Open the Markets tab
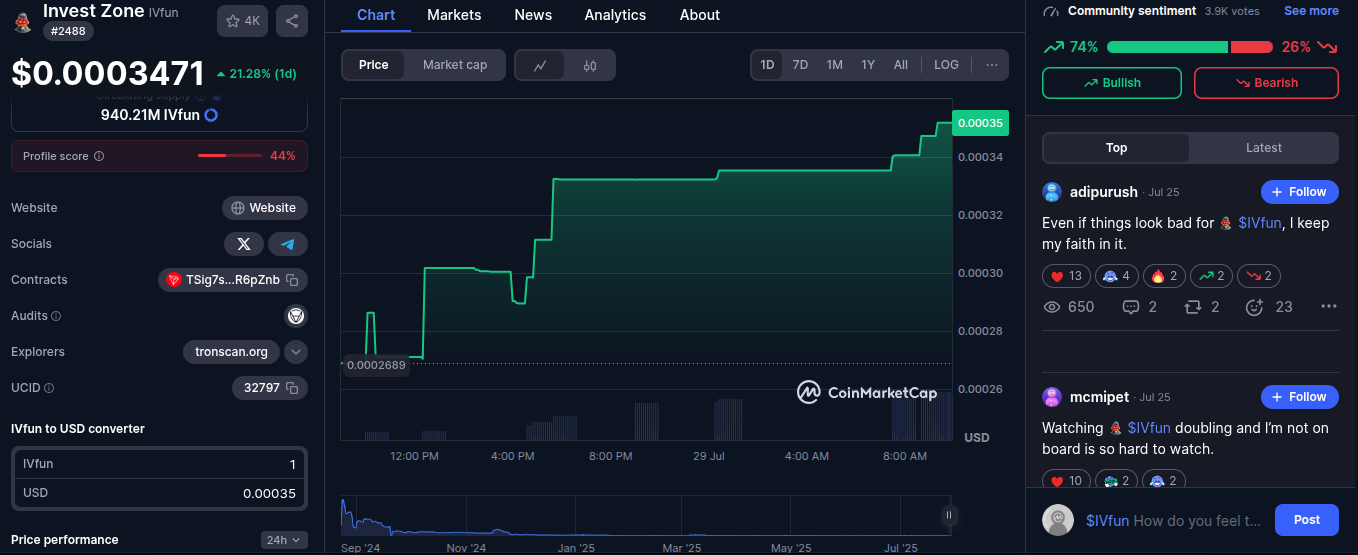 454,15
